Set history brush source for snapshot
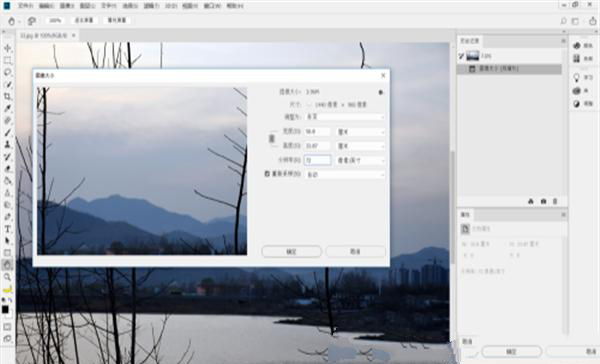Screen dimensions: 600x364 [x=461, y=56]
